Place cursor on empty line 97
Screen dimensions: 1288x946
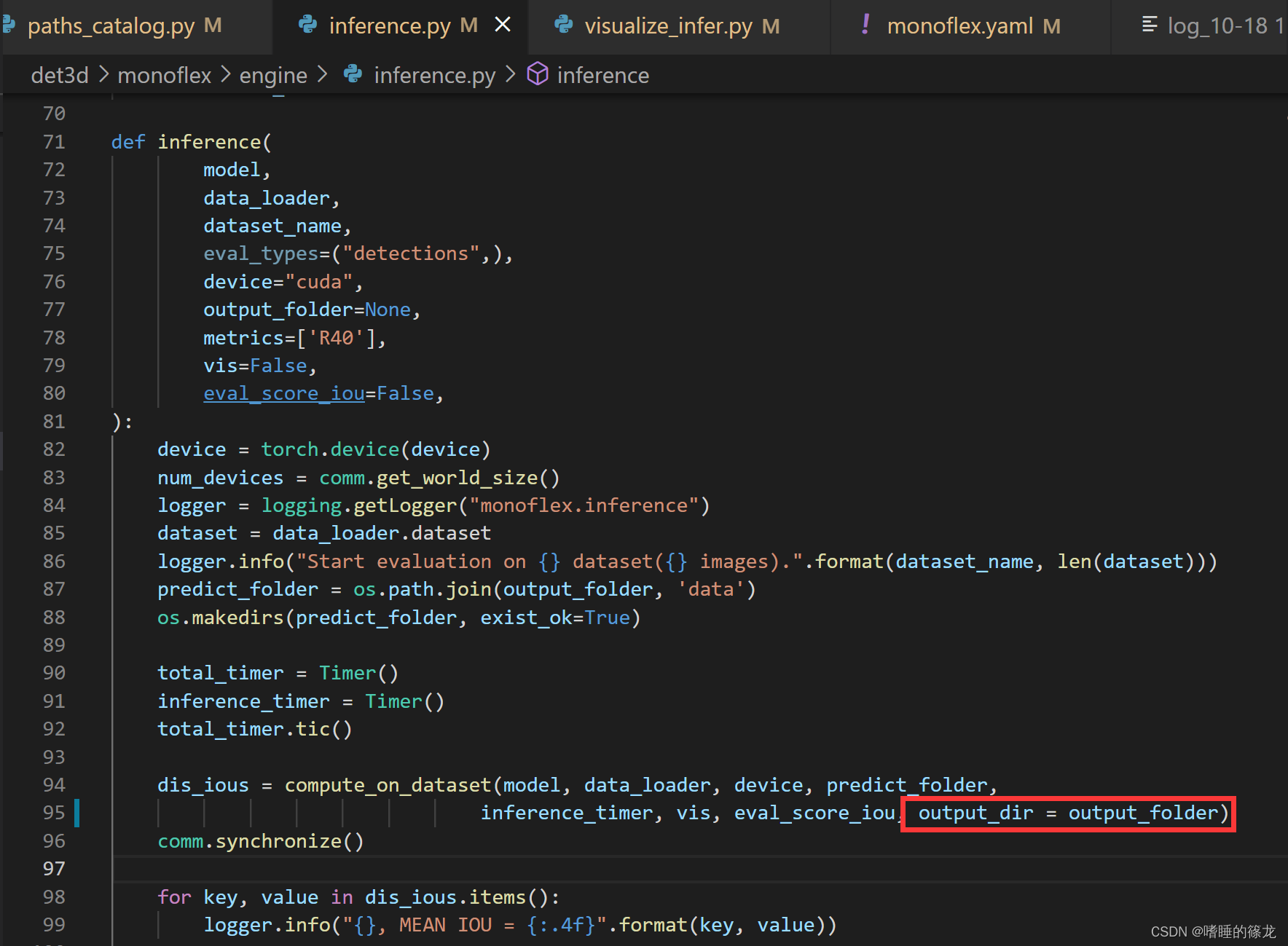point(699,869)
